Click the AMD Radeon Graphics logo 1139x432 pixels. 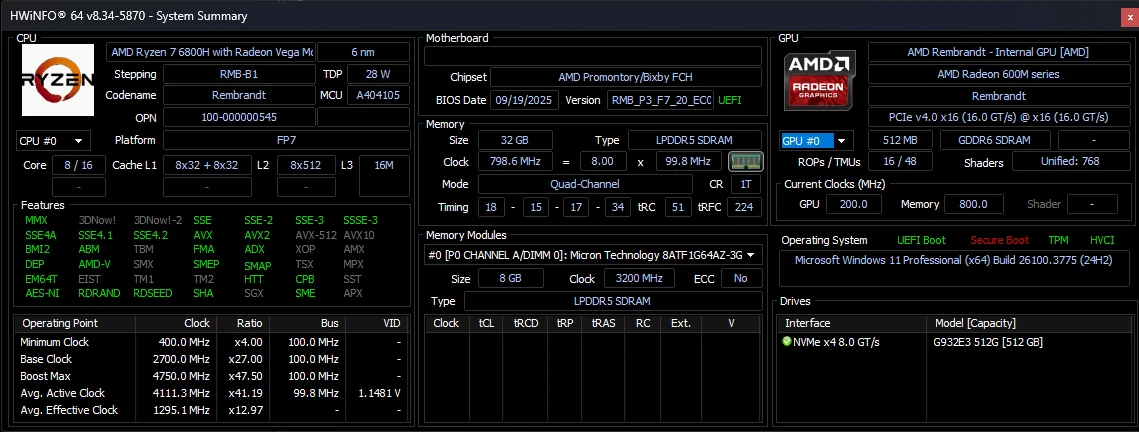pyautogui.click(x=819, y=83)
